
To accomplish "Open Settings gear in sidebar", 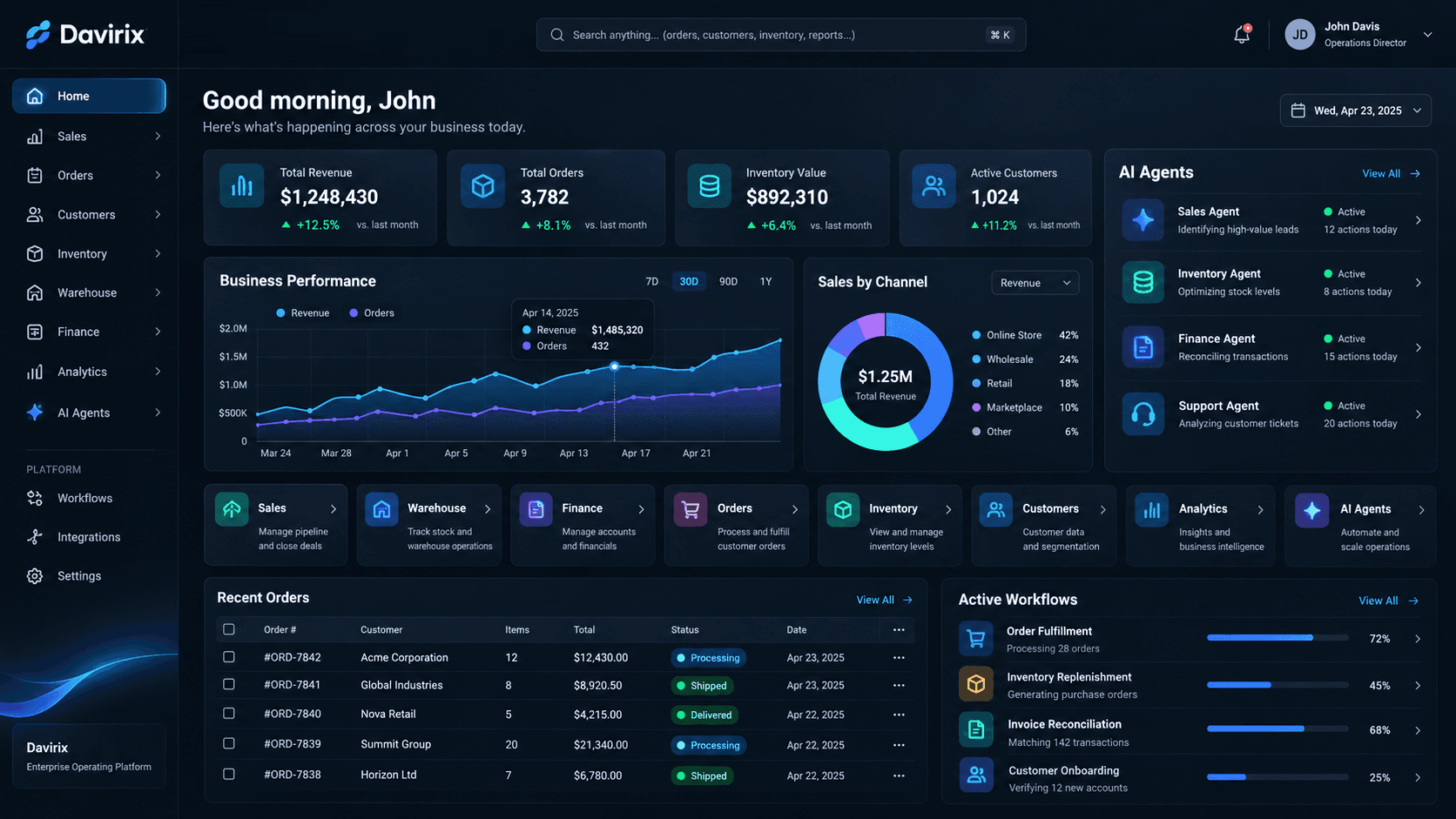I will coord(35,576).
